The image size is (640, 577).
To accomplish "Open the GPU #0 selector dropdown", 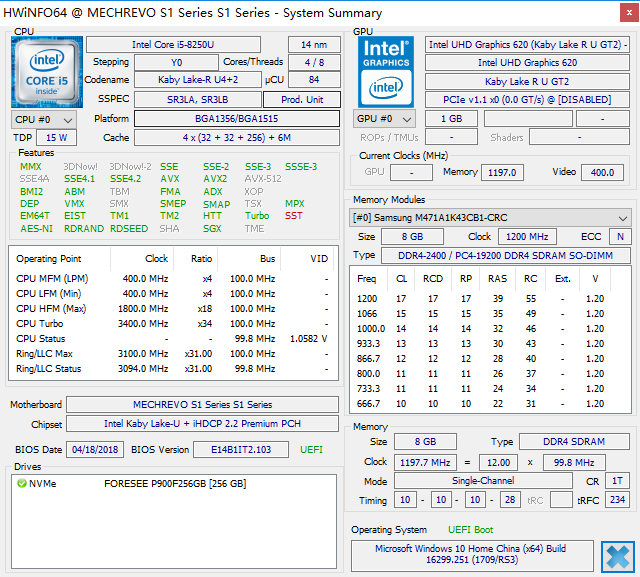I will [383, 119].
